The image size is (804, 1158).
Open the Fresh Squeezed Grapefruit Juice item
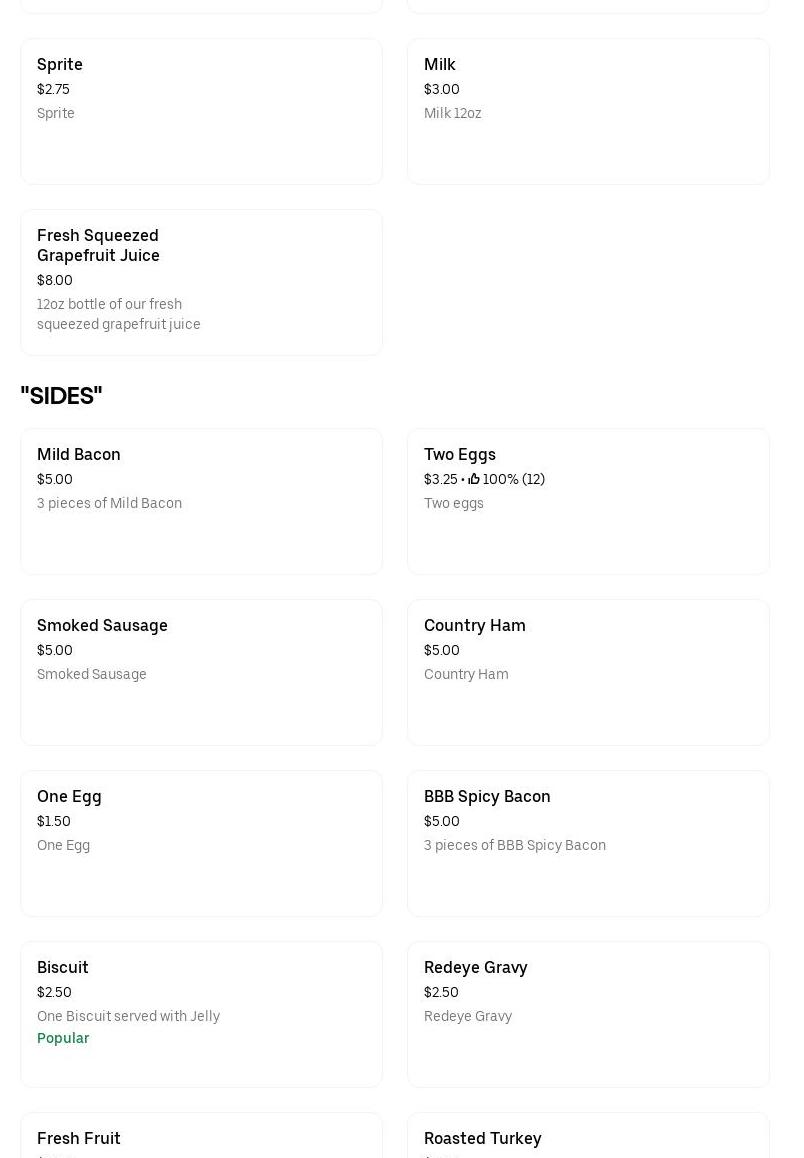(201, 282)
